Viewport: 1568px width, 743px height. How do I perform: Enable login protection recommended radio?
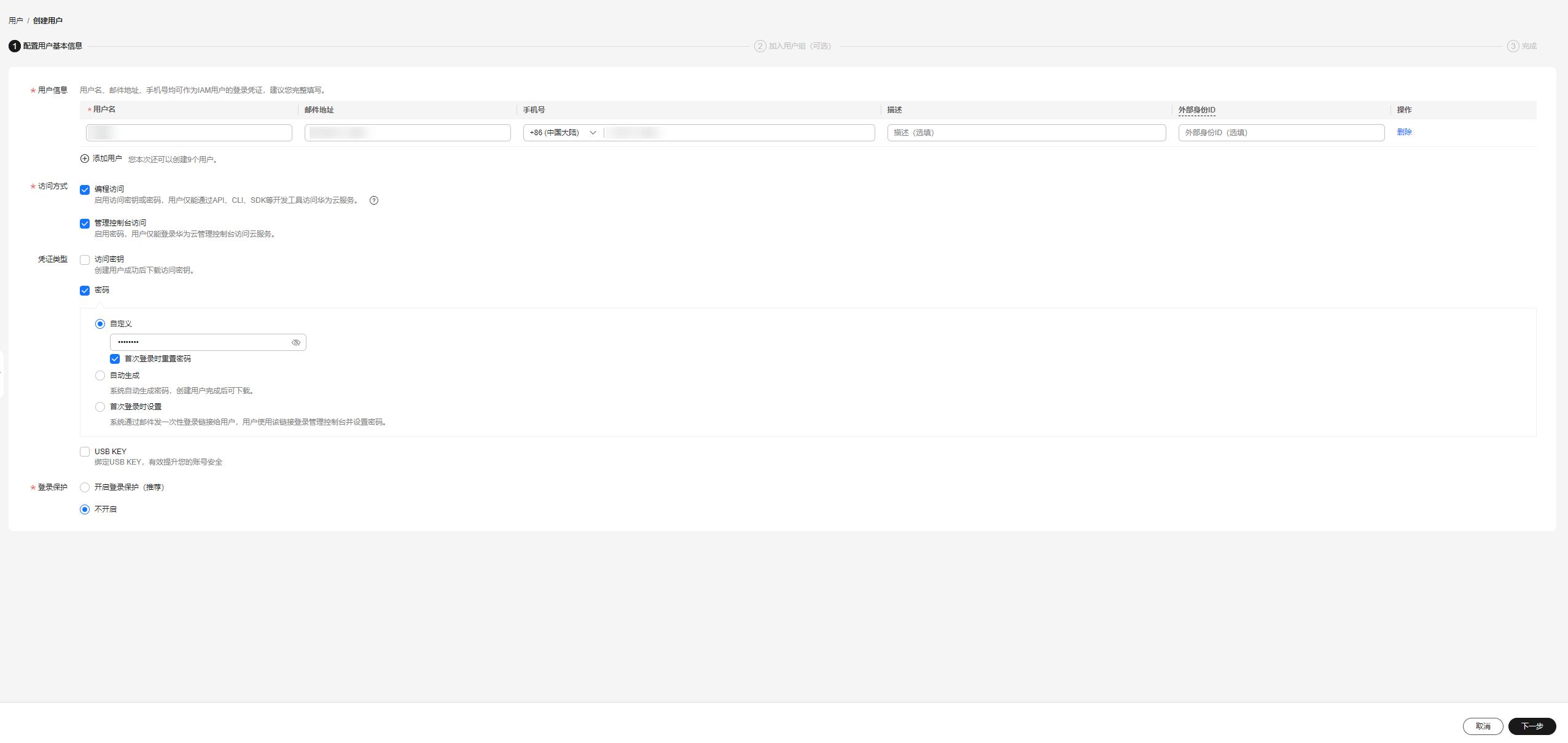coord(85,487)
